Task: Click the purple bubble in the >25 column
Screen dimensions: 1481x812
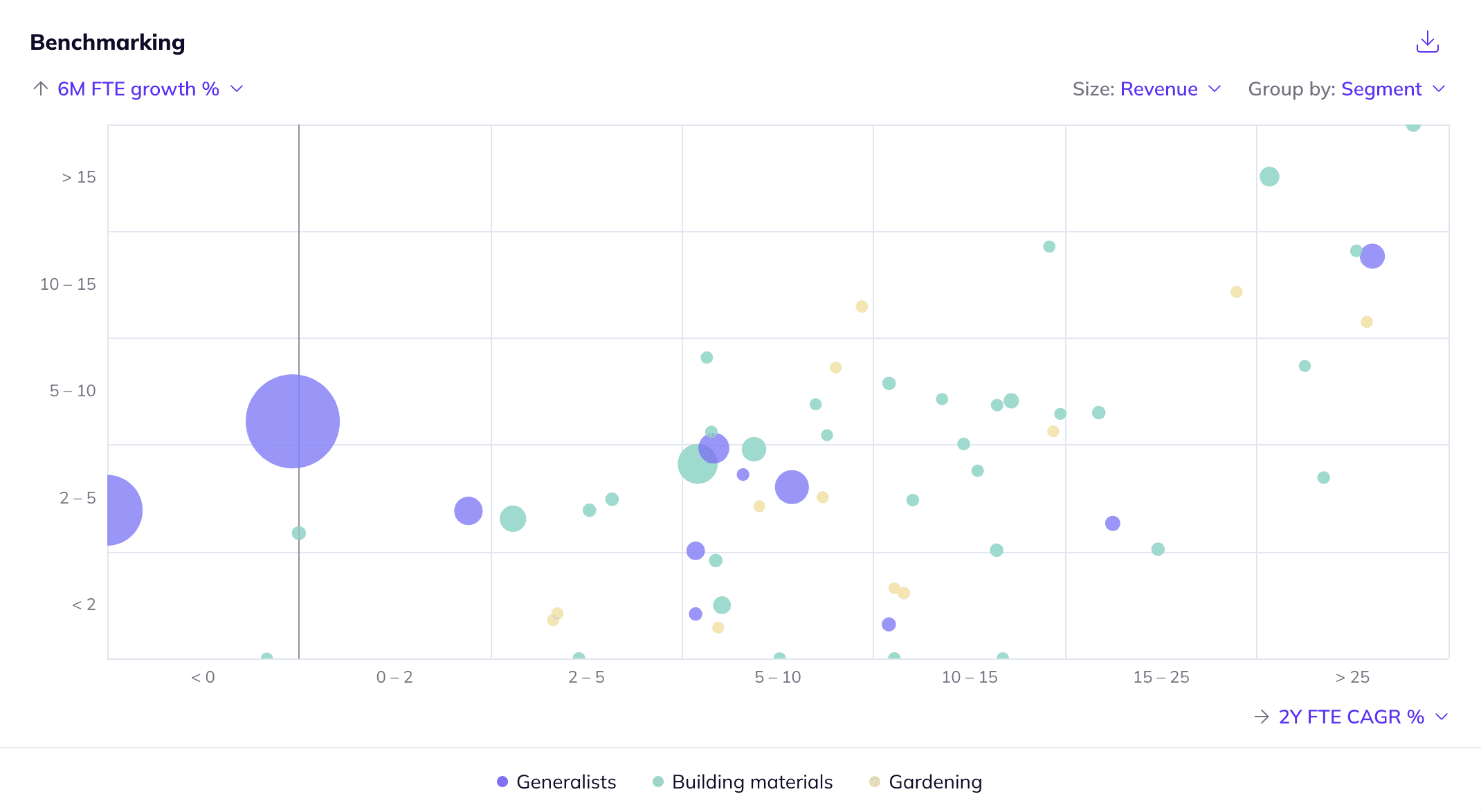Action: [1372, 256]
